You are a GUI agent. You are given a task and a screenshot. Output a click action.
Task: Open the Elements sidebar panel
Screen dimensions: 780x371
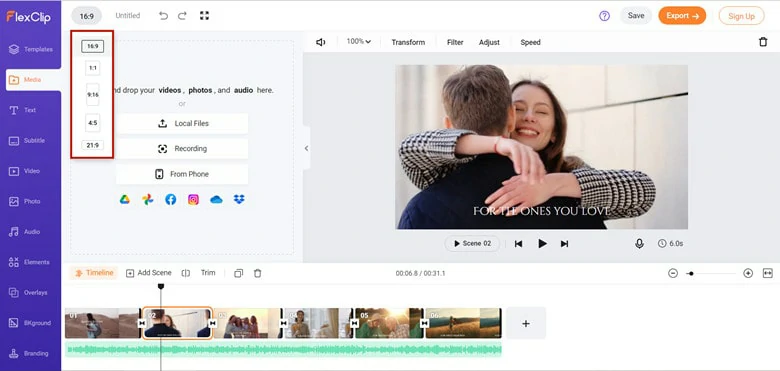(30, 262)
